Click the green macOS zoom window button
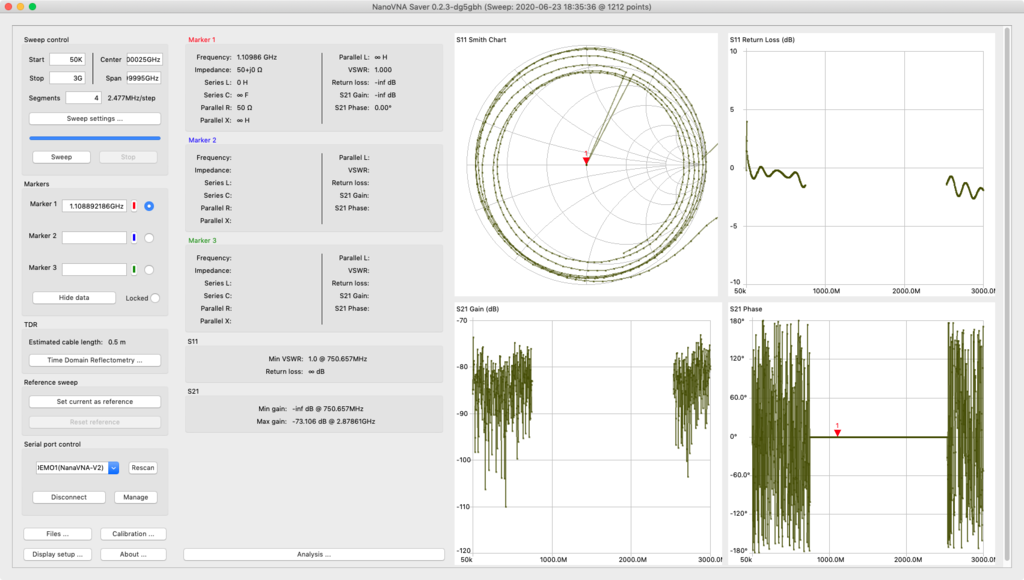Screen dimensions: 1024x580 coord(32,7)
